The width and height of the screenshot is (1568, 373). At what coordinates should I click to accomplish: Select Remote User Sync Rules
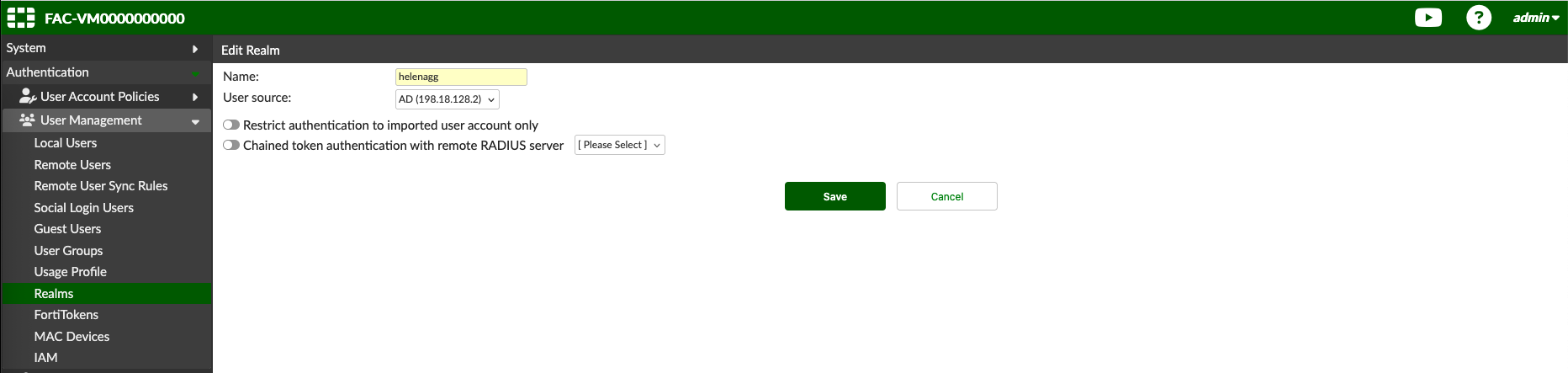pos(101,186)
